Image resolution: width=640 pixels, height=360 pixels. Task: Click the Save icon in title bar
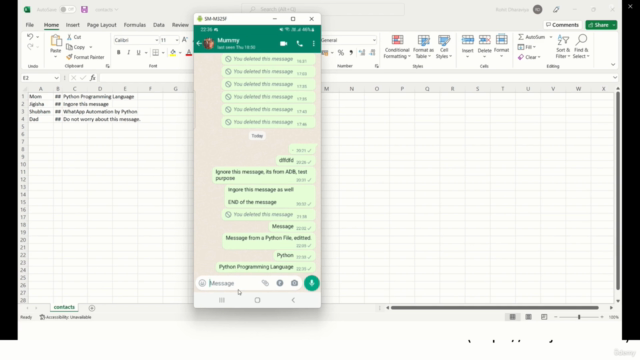(84, 9)
